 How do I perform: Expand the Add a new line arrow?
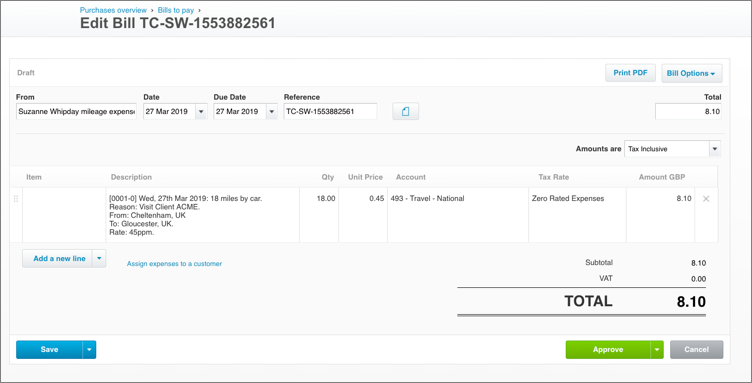pyautogui.click(x=99, y=258)
